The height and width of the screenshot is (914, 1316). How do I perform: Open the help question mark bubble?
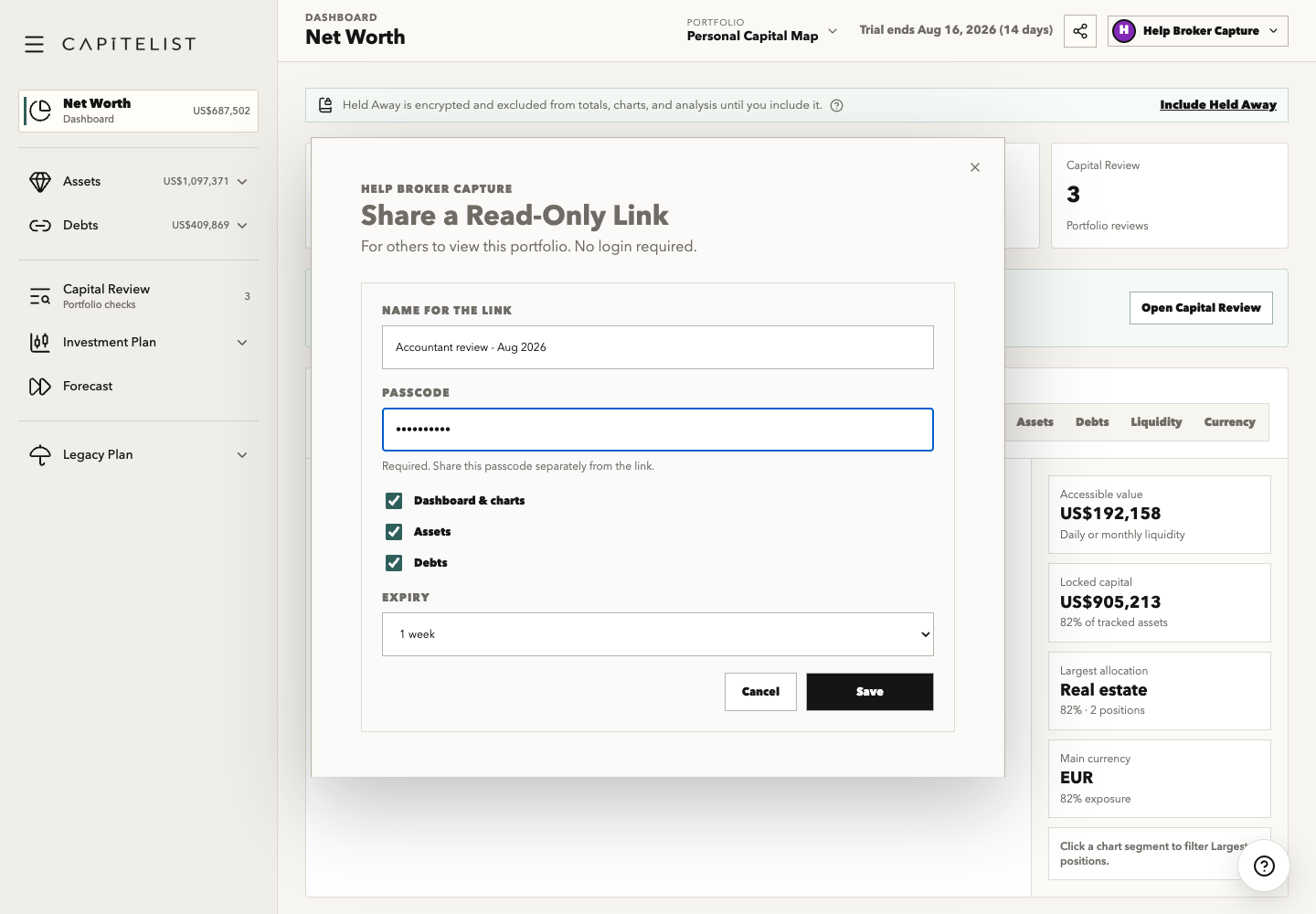tap(1264, 866)
